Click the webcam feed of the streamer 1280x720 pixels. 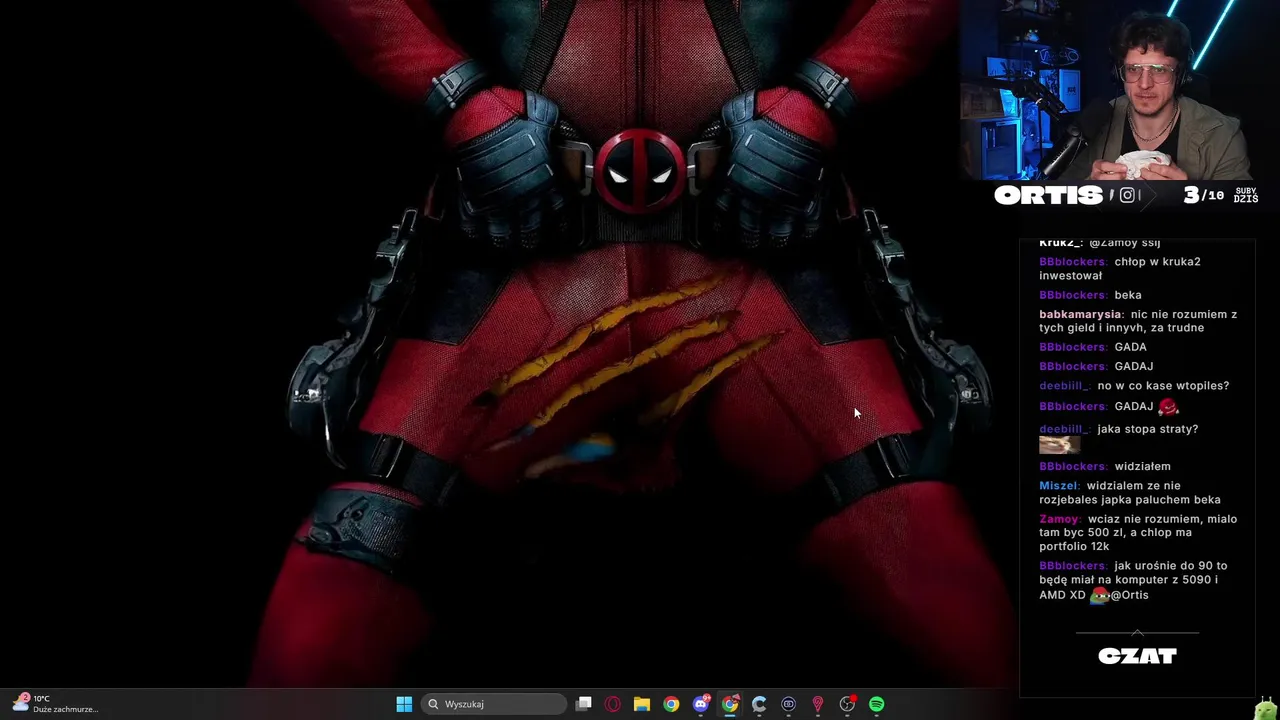1120,90
